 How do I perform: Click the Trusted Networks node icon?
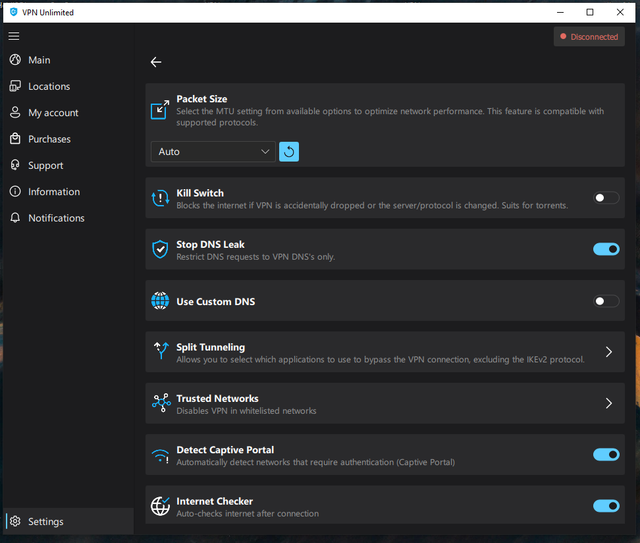point(161,403)
